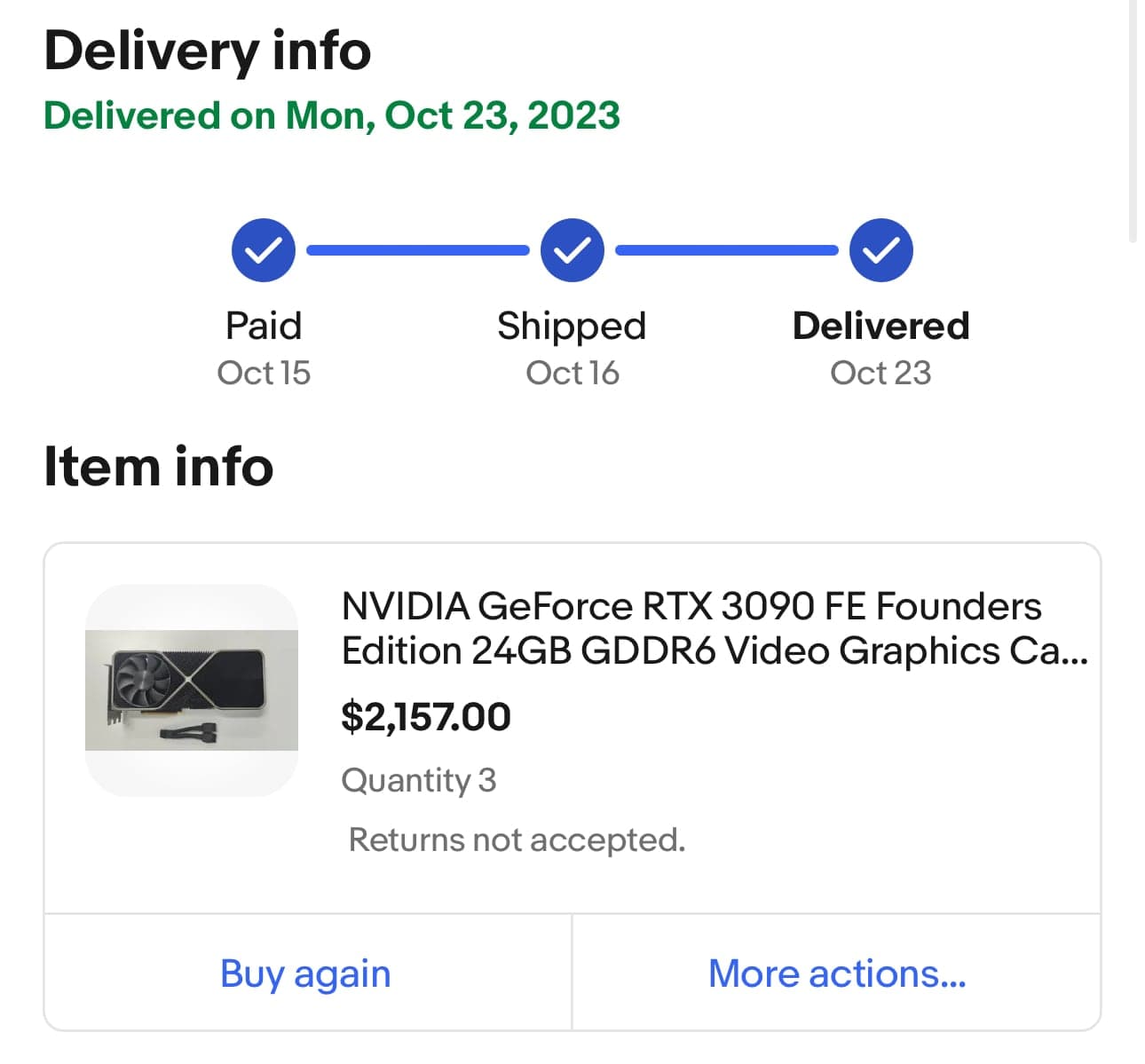This screenshot has width=1145, height=1064.
Task: Click the Returns not accepted notice
Action: (x=517, y=839)
